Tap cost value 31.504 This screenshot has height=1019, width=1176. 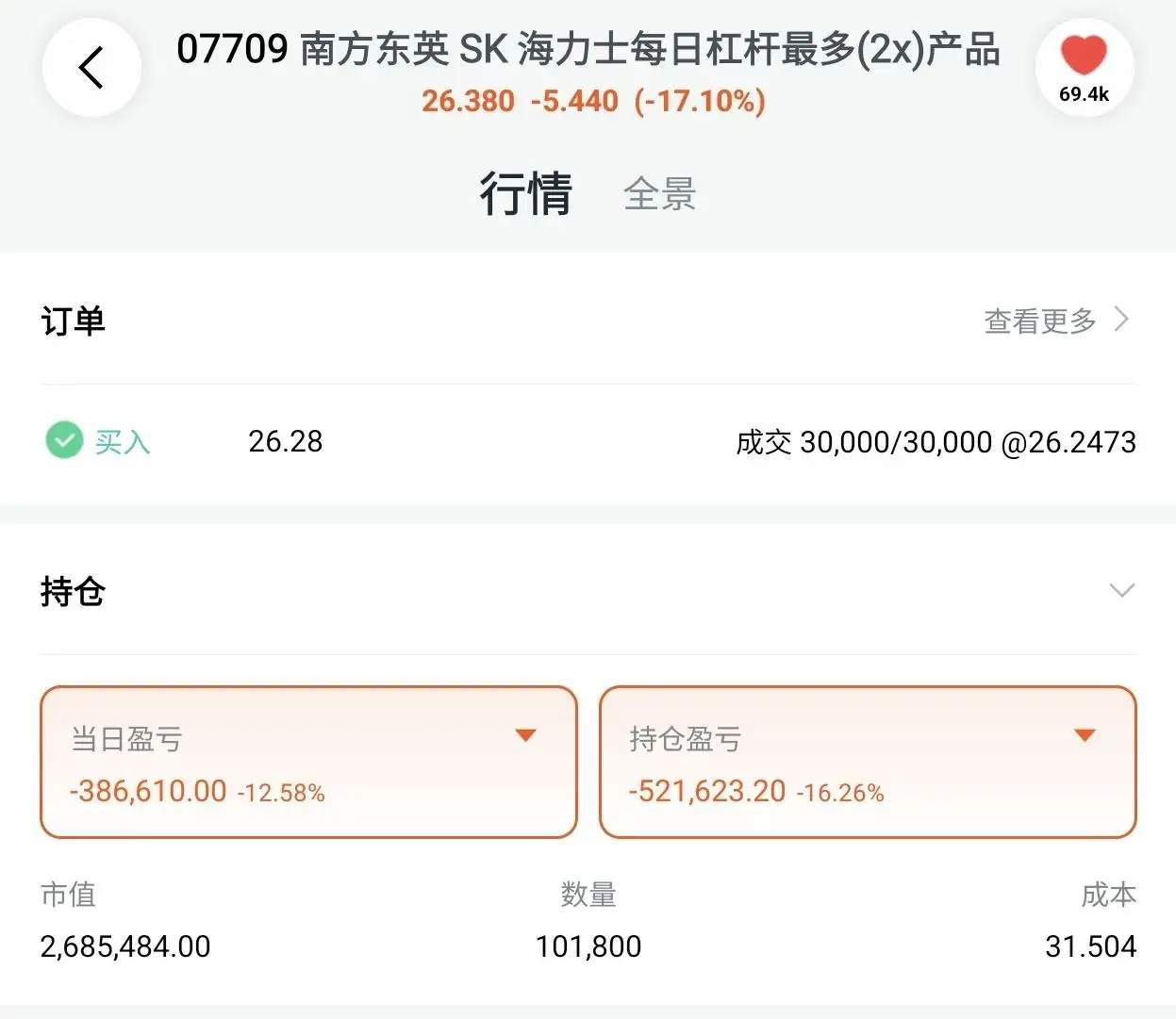pyautogui.click(x=1091, y=946)
